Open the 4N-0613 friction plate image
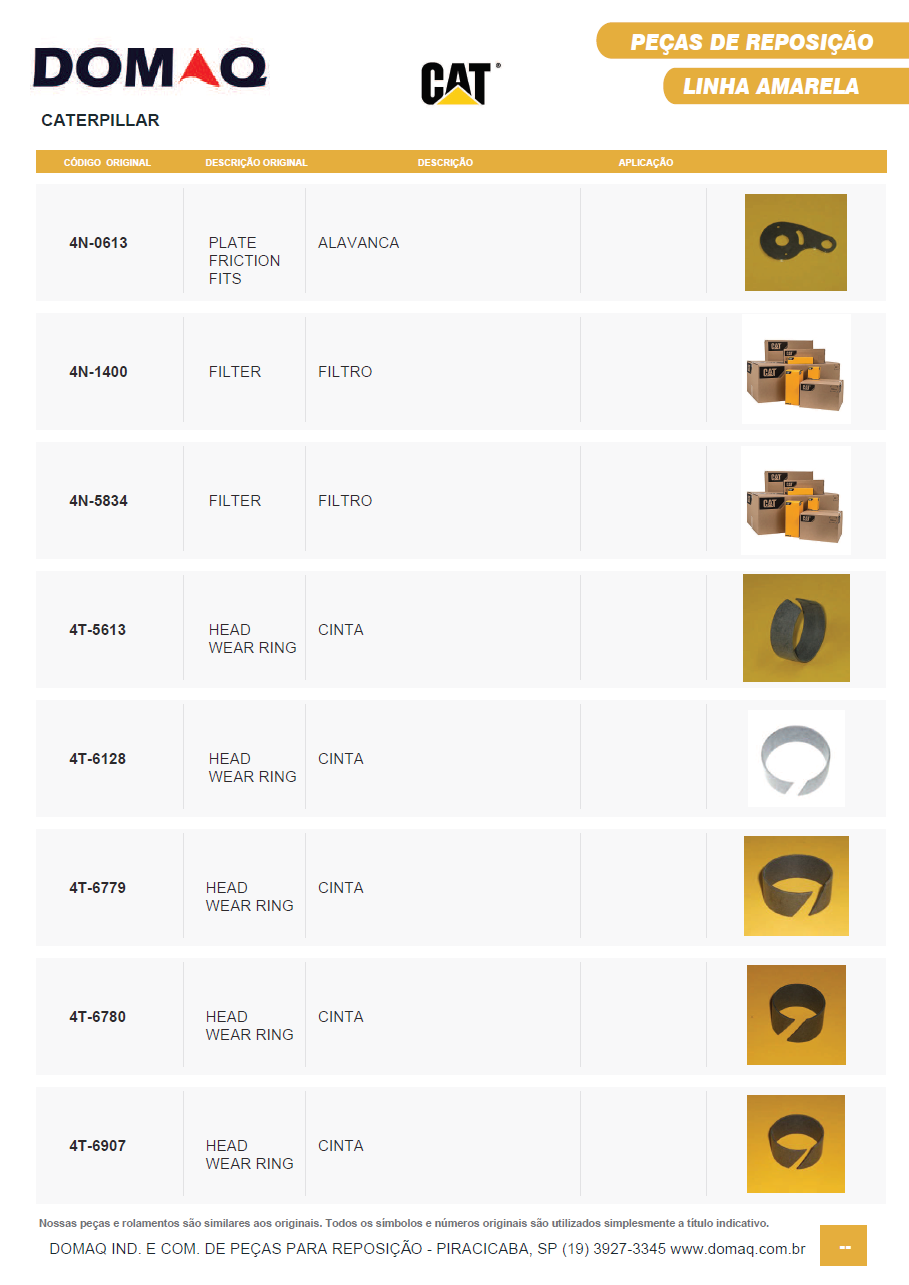The width and height of the screenshot is (909, 1285). 795,243
